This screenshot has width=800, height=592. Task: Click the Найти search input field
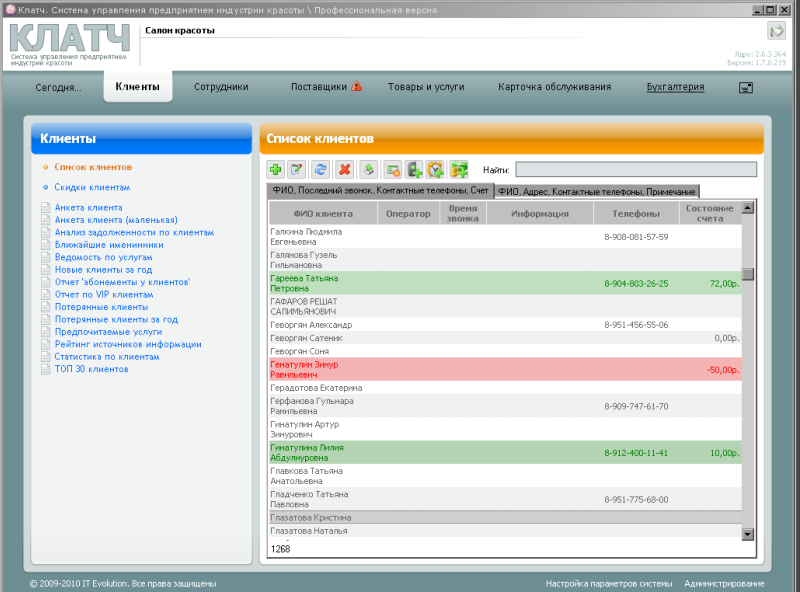coord(636,170)
